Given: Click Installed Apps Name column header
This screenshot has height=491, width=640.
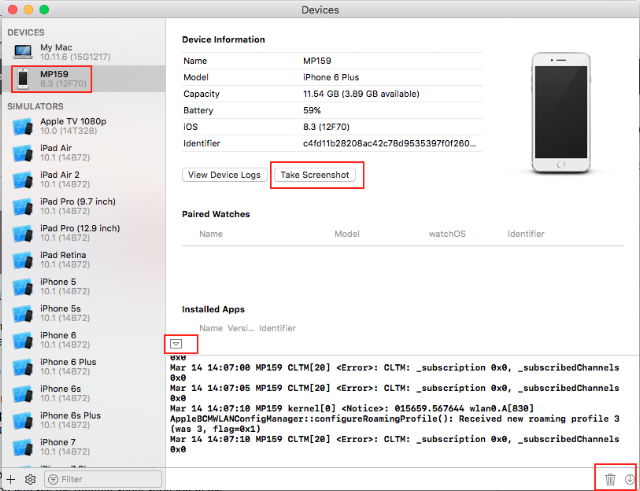Looking at the screenshot, I should tap(211, 328).
